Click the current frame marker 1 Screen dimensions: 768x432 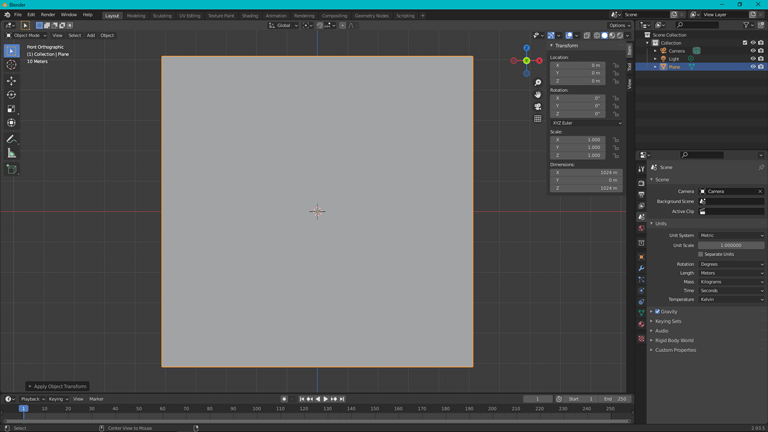23,408
